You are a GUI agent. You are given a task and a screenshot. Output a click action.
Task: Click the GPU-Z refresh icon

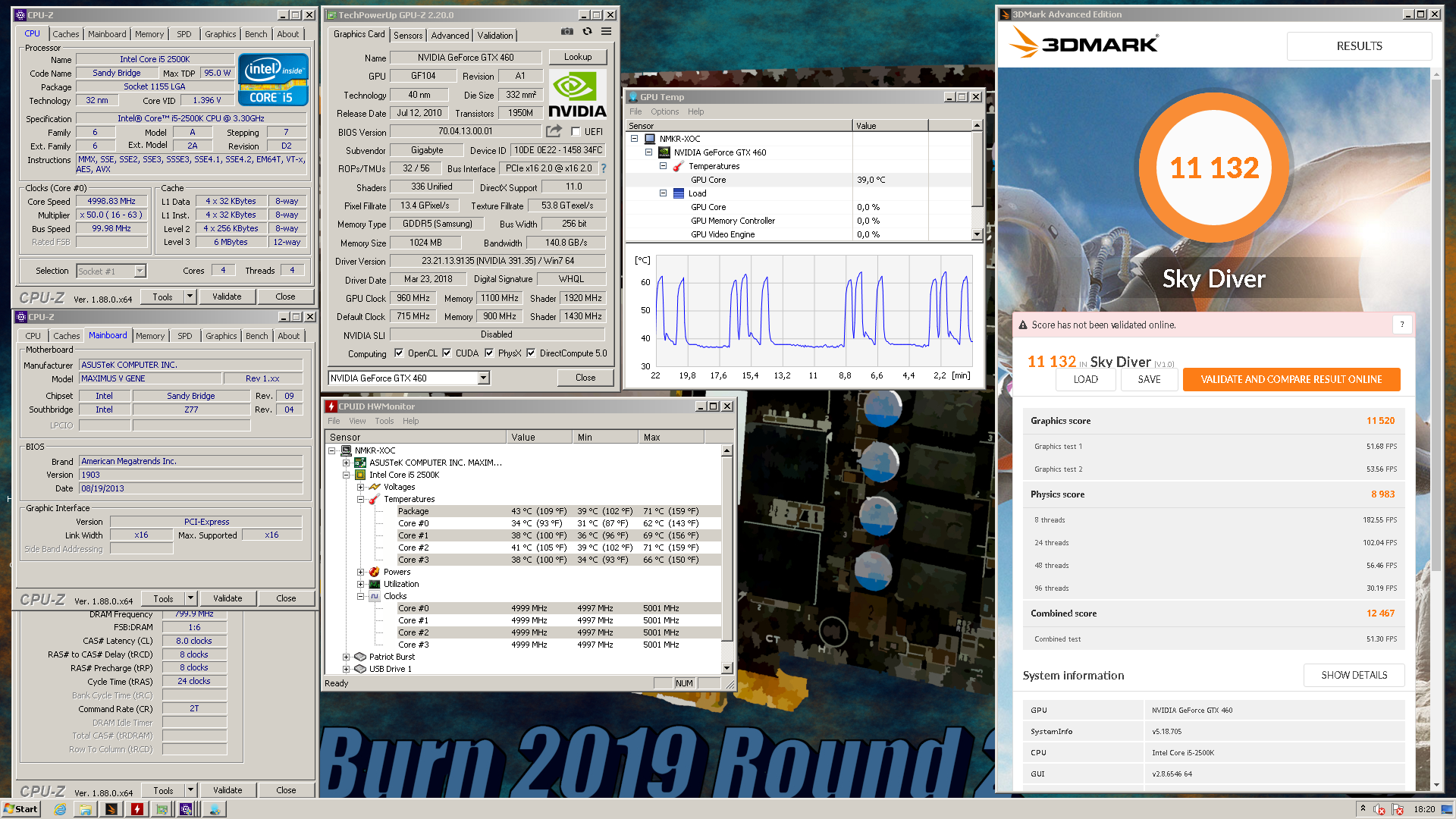(587, 32)
